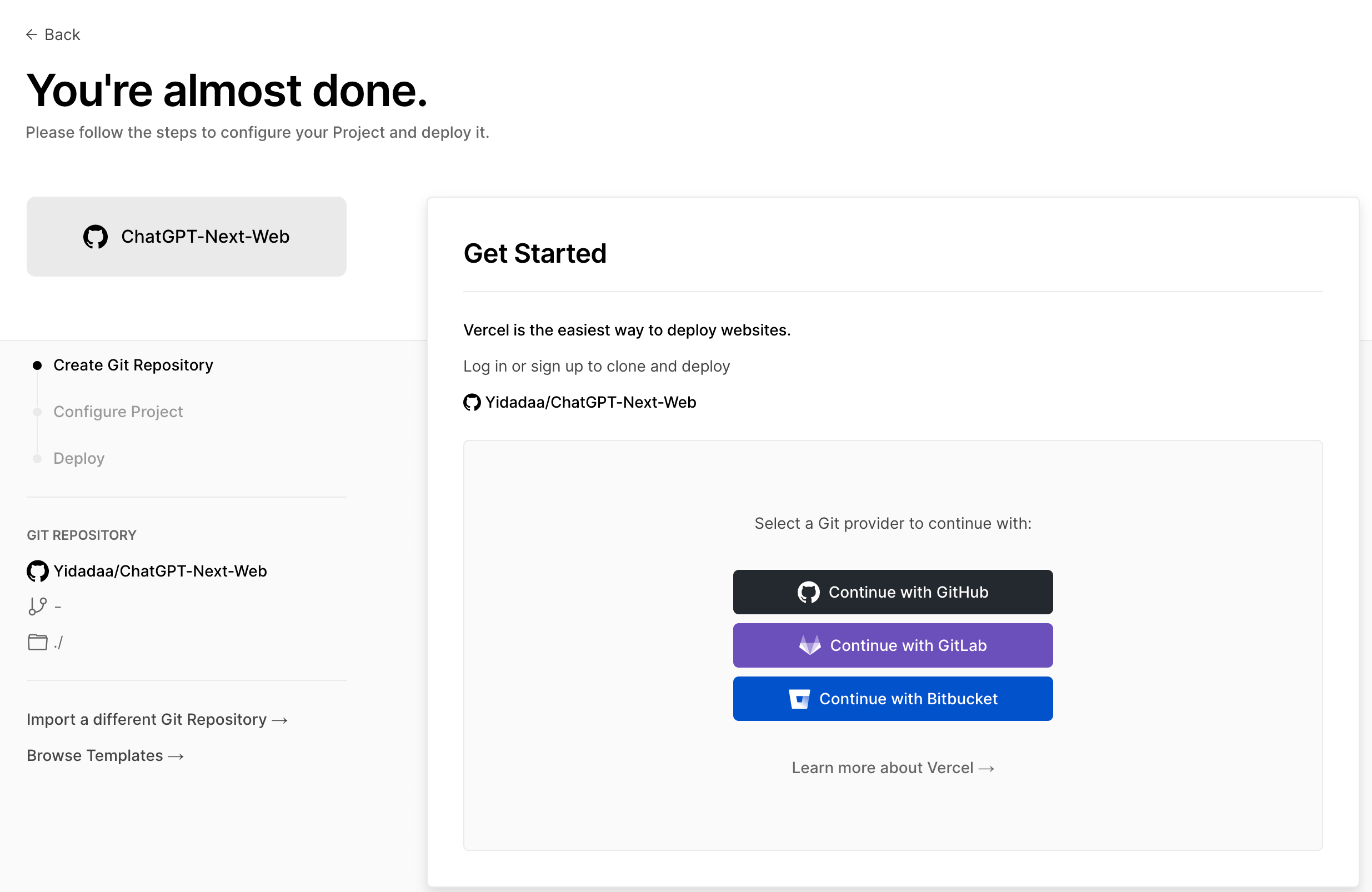The image size is (1372, 892).
Task: Click Back navigation link at top
Action: pyautogui.click(x=53, y=34)
